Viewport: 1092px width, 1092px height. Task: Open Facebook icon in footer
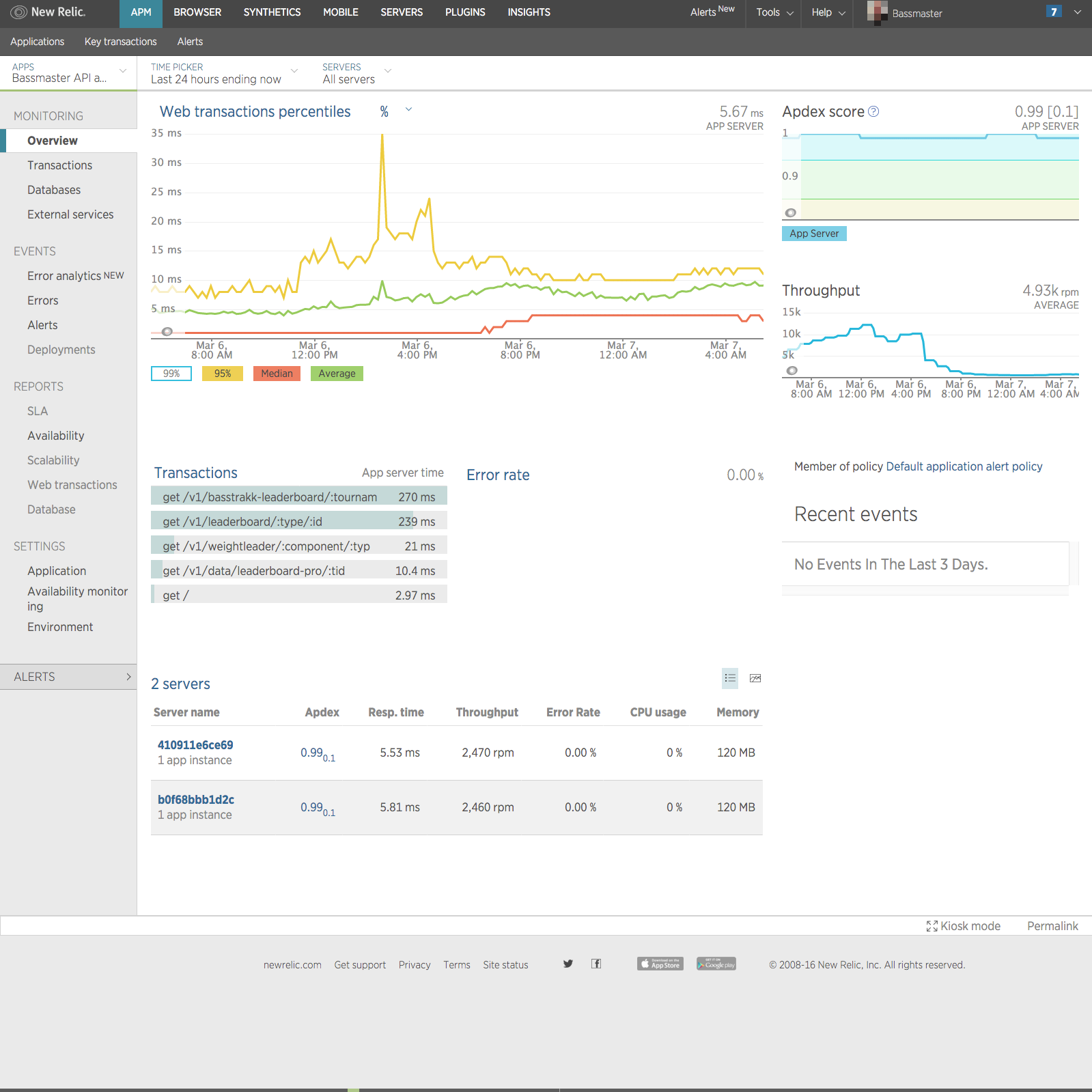click(596, 964)
